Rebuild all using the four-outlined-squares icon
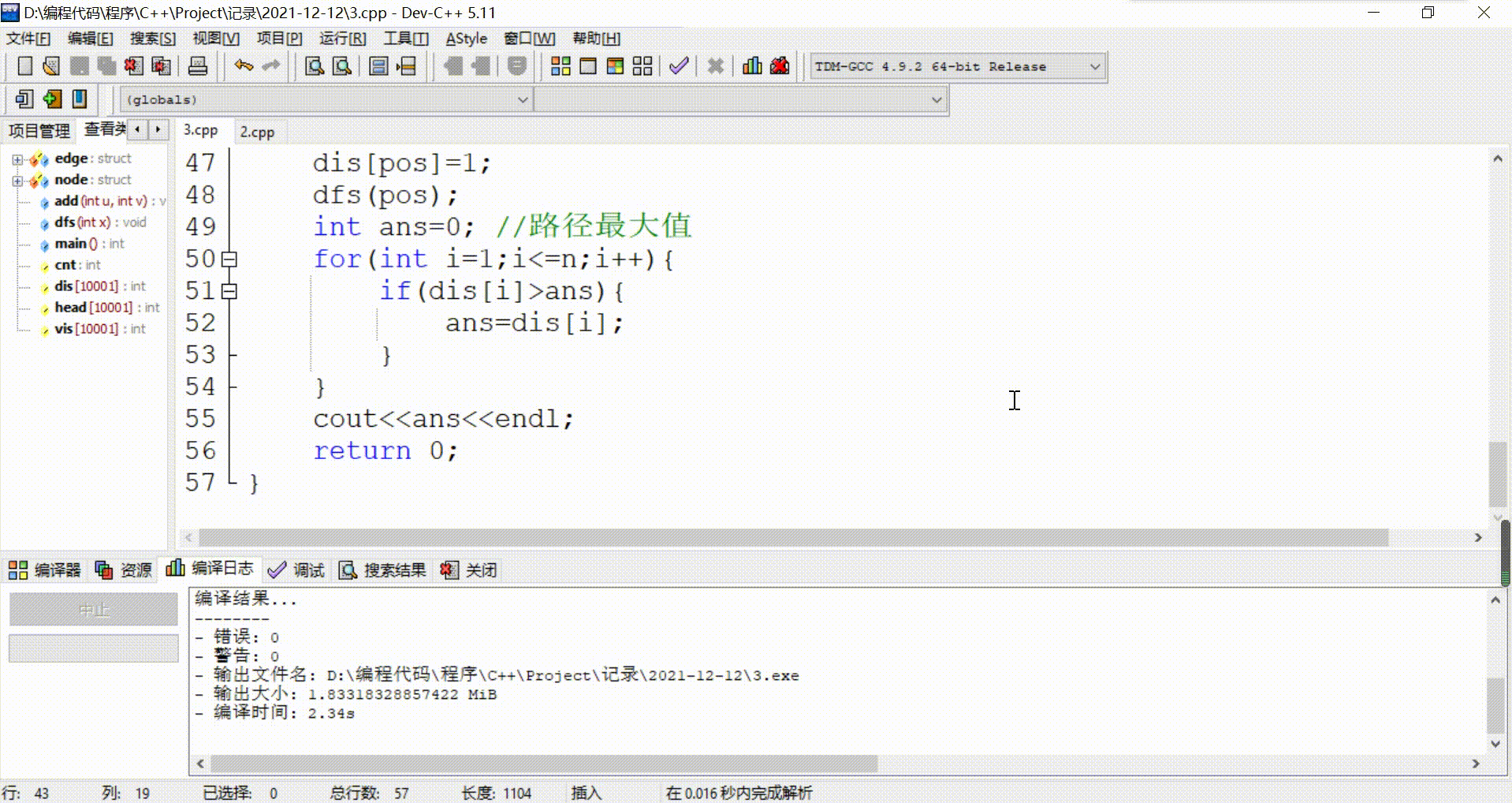Screen dimensions: 1512x803 click(x=642, y=66)
